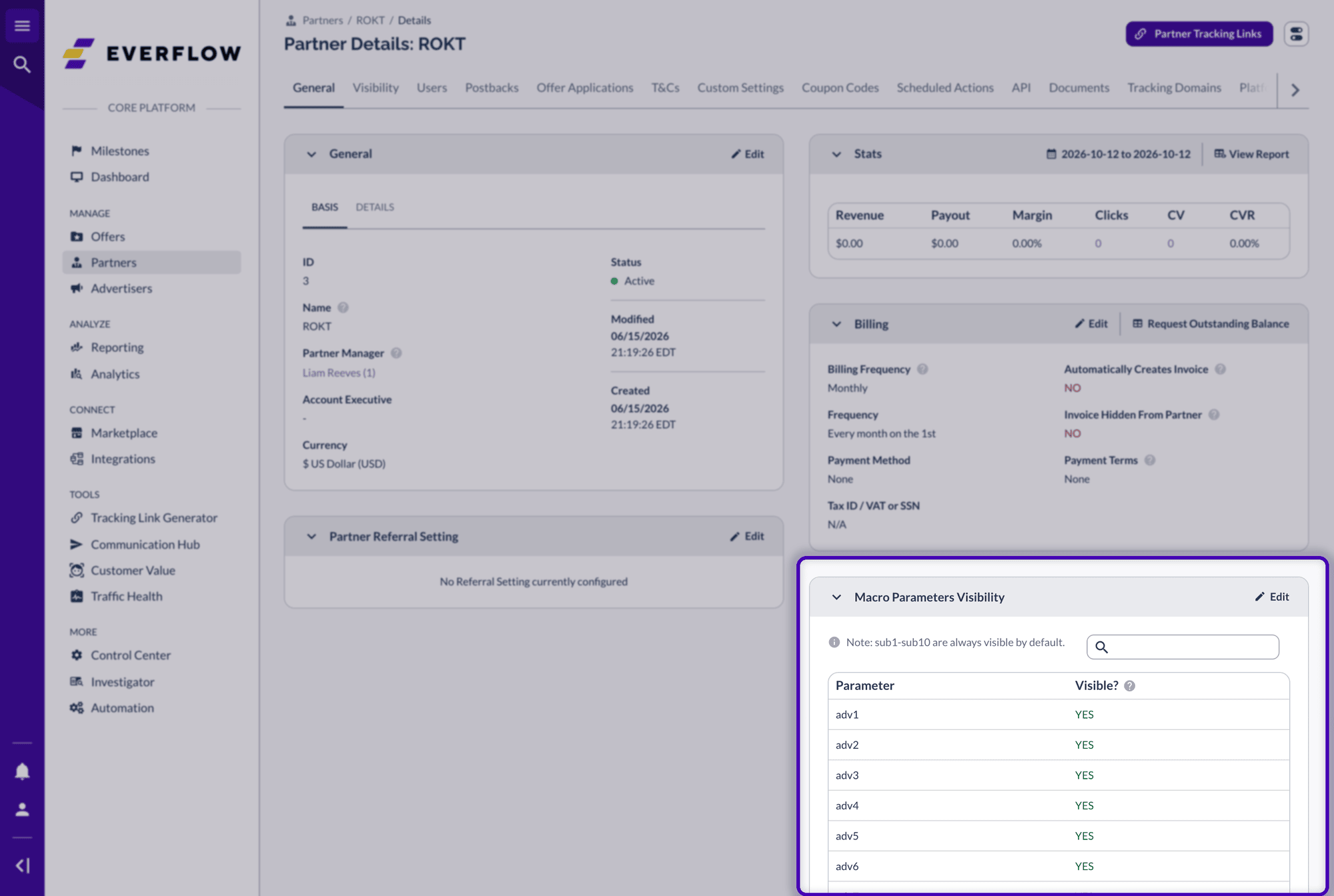This screenshot has width=1334, height=896.
Task: Open the user profile icon
Action: 22,809
